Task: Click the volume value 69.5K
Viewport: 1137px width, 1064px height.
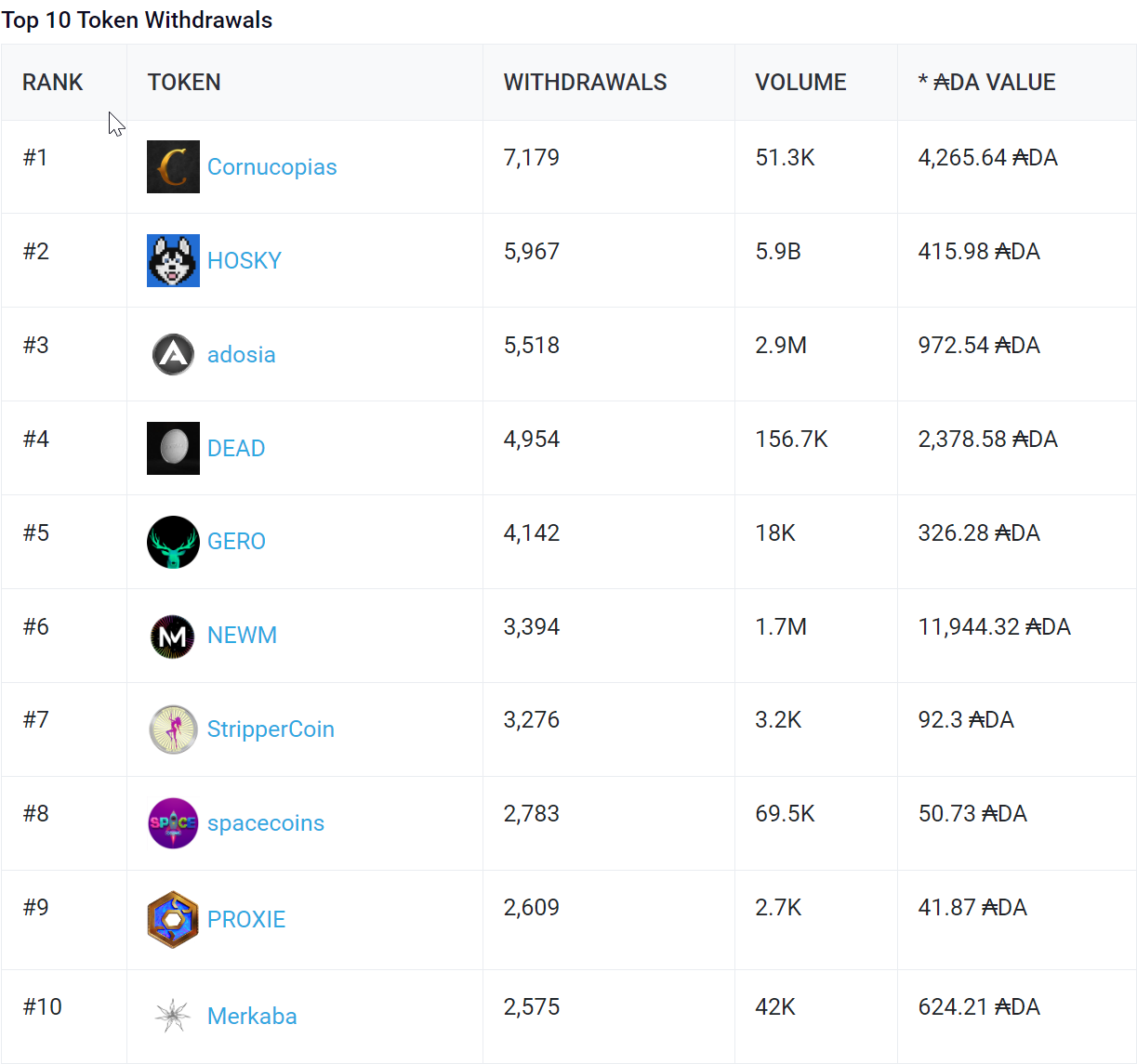Action: [x=786, y=814]
